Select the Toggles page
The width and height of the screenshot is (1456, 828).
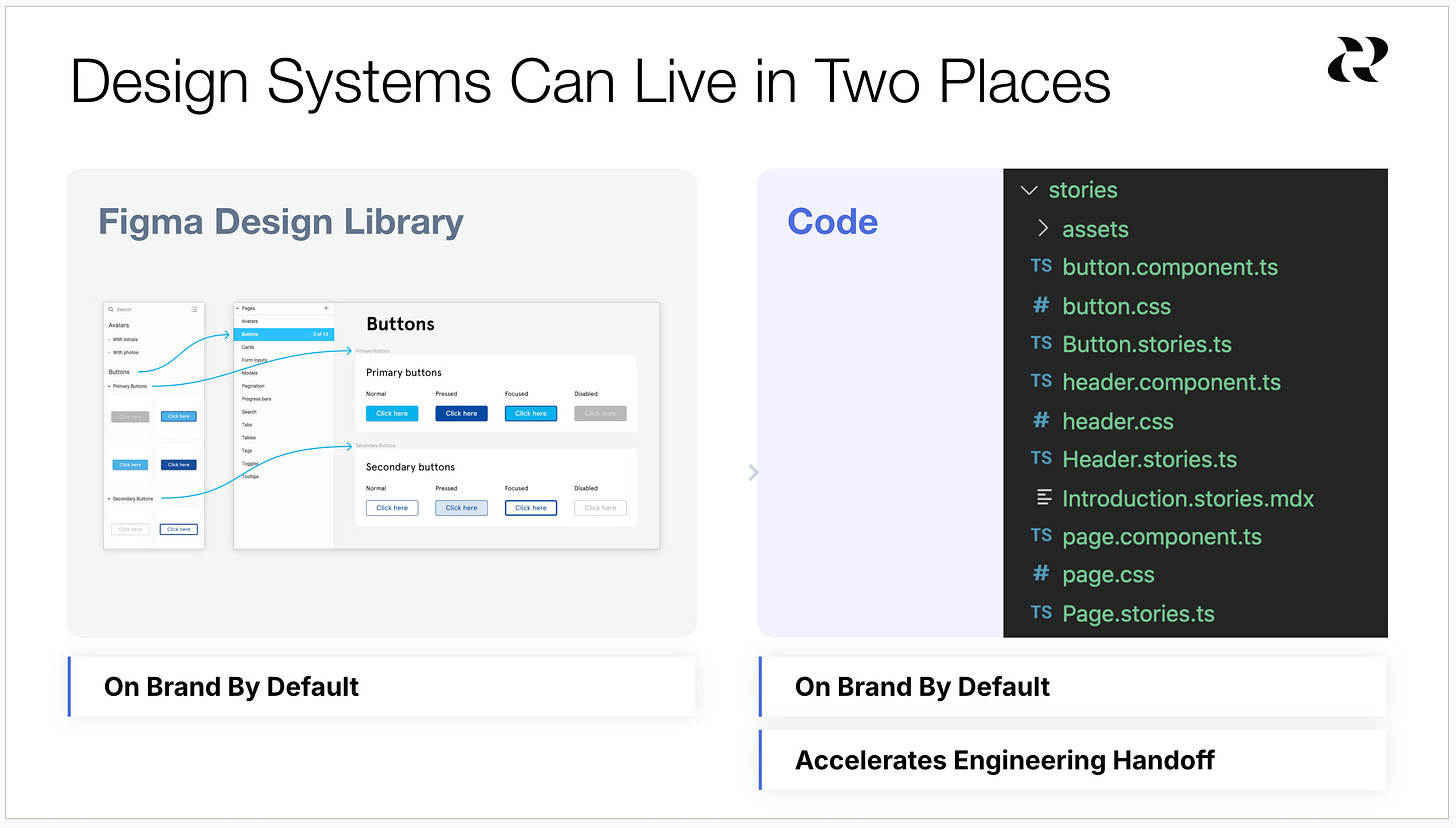click(x=250, y=464)
